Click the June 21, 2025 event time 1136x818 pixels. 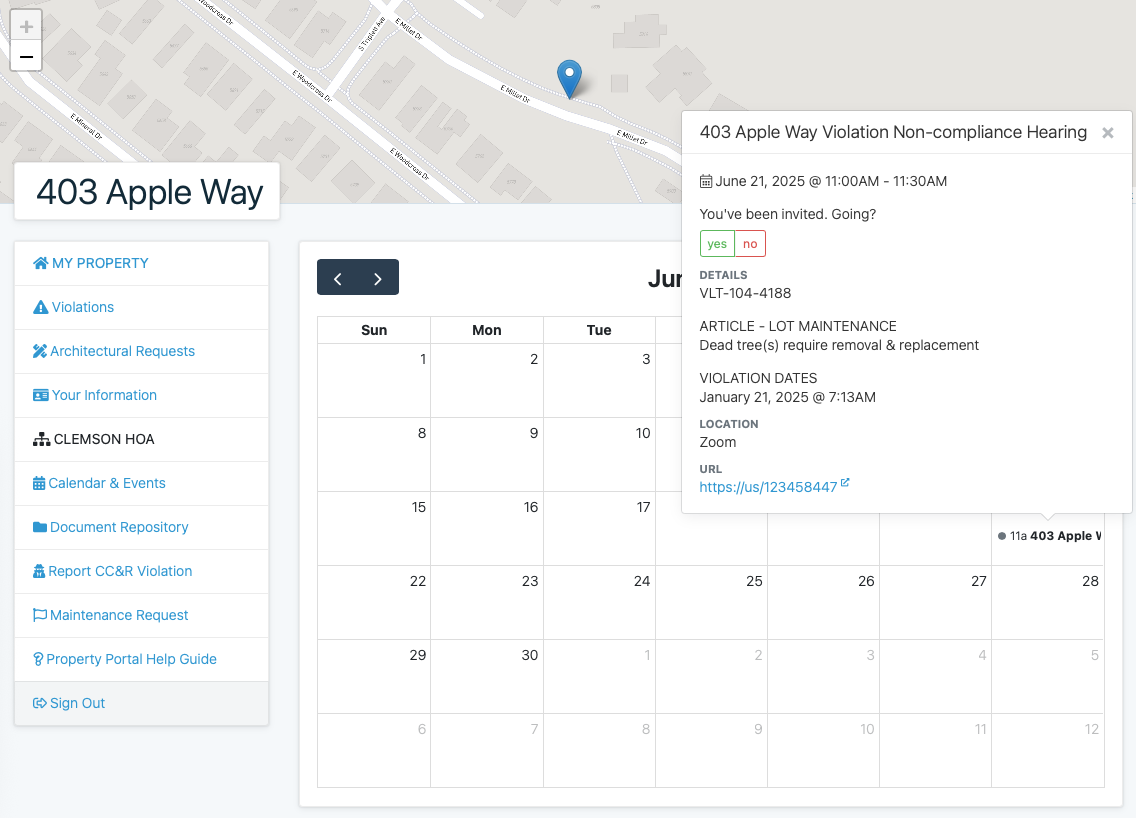(x=831, y=181)
